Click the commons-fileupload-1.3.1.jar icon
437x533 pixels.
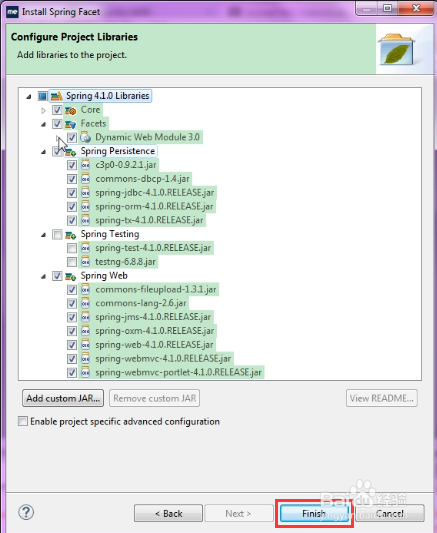click(x=85, y=290)
